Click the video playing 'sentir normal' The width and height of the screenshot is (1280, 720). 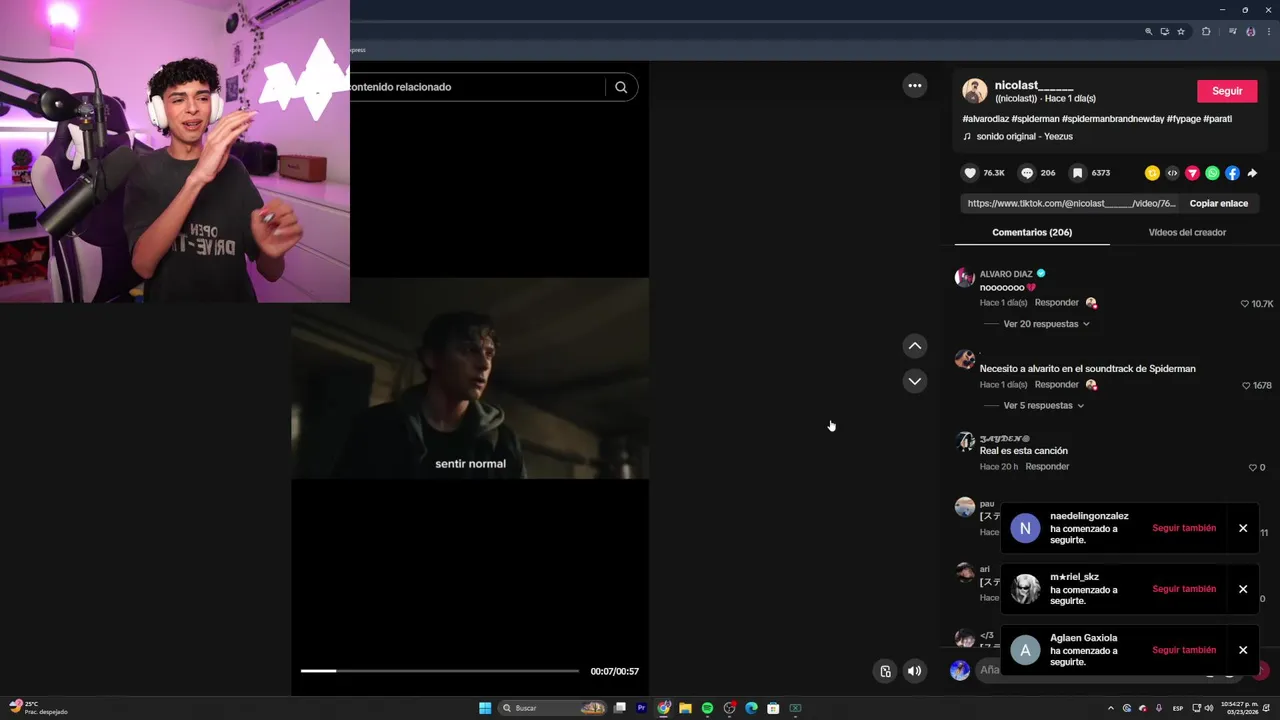tap(470, 378)
